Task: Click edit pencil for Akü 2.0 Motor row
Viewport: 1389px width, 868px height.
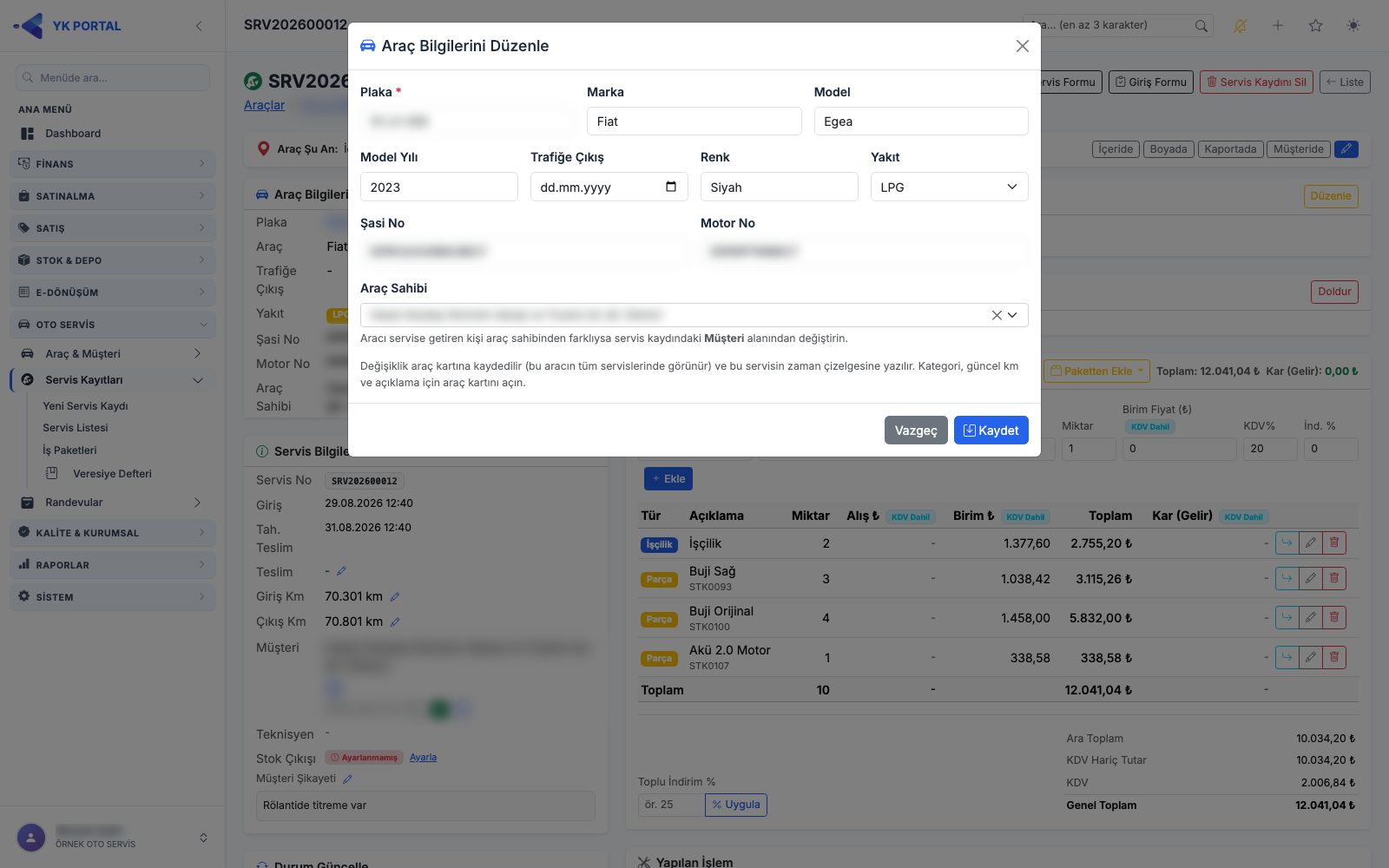Action: (1311, 657)
